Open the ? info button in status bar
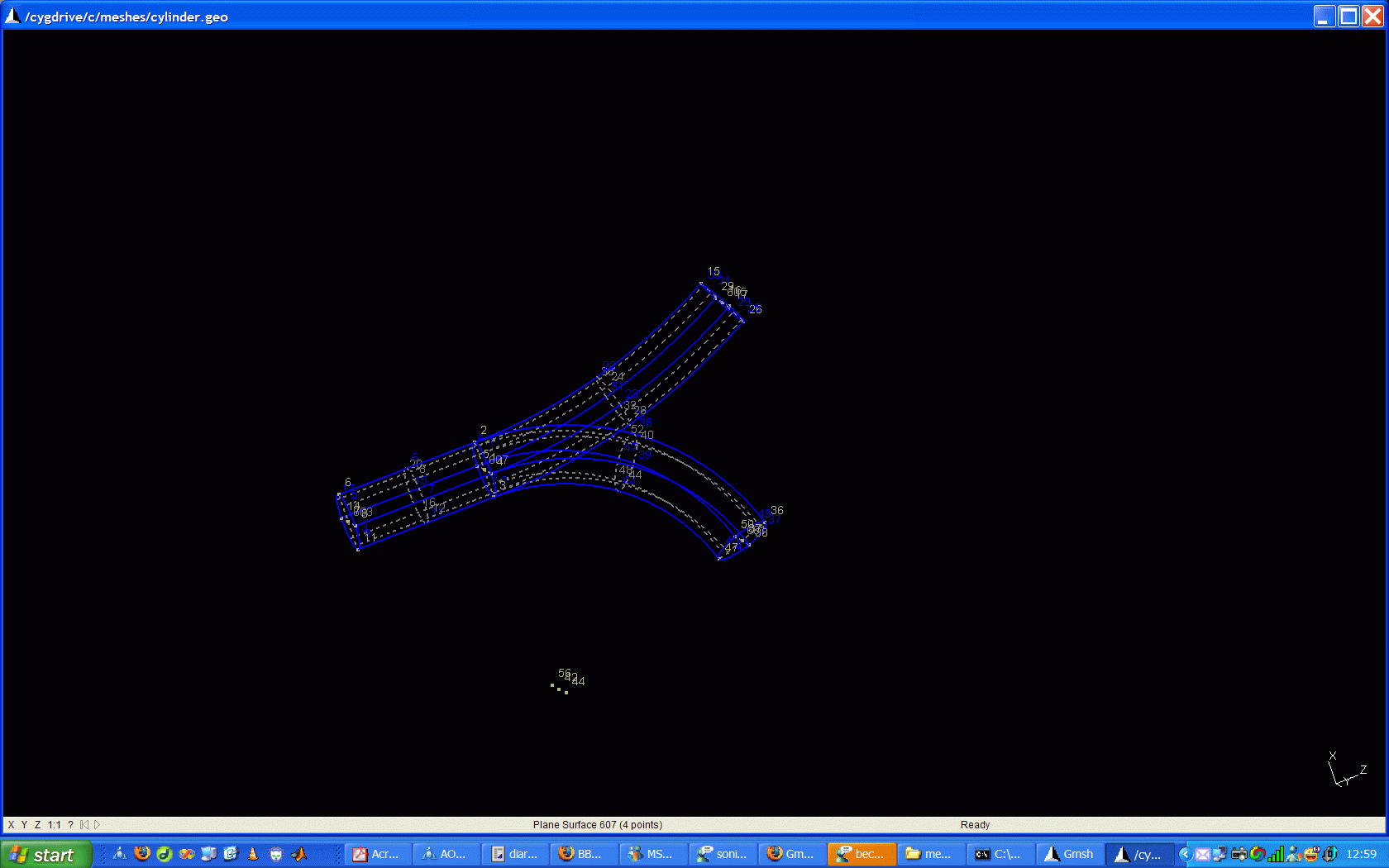This screenshot has width=1389, height=868. (x=70, y=825)
